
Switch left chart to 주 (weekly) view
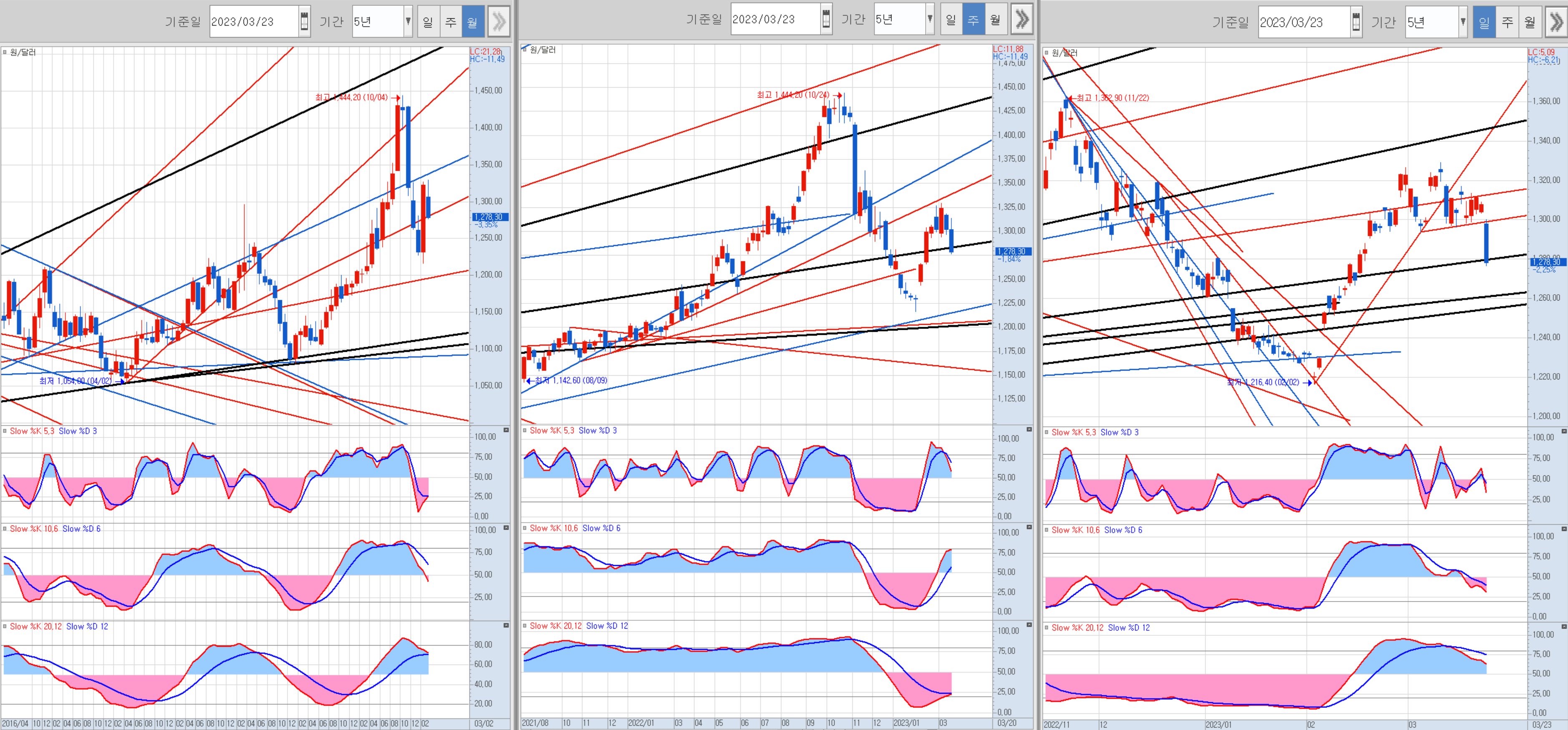pyautogui.click(x=451, y=22)
